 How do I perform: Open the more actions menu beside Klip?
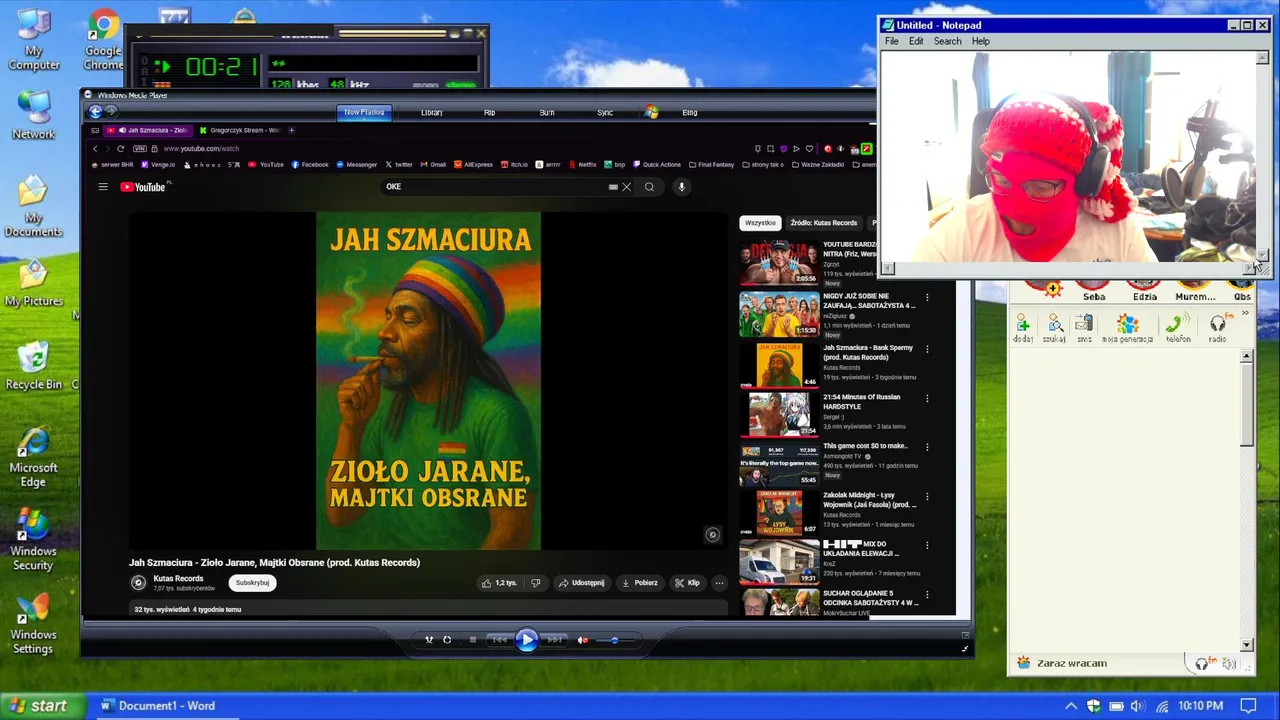pos(719,583)
